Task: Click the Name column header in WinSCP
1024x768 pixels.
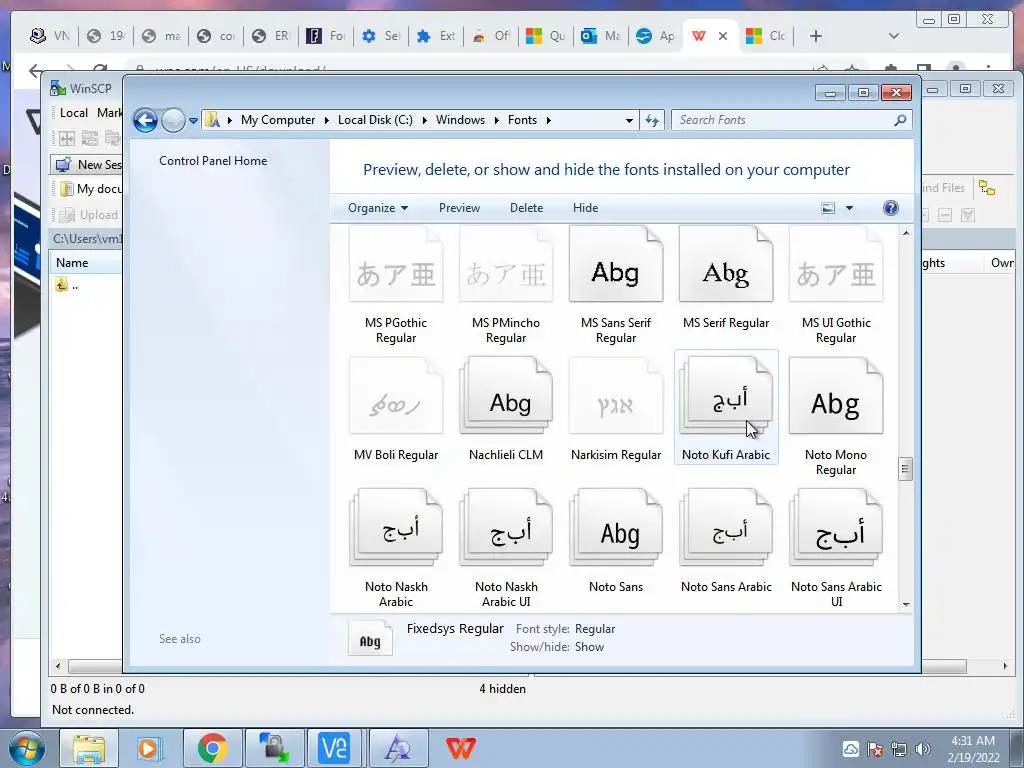Action: tap(86, 263)
